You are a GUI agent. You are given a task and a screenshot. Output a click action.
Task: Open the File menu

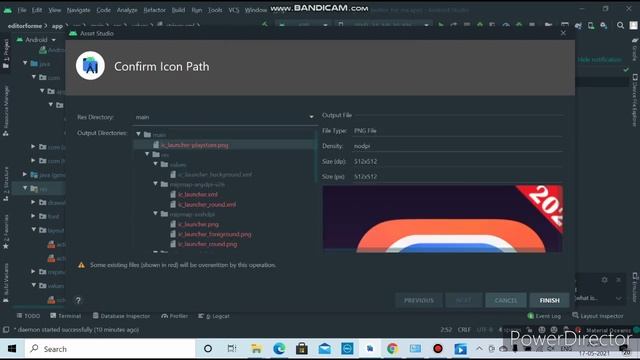(22, 10)
